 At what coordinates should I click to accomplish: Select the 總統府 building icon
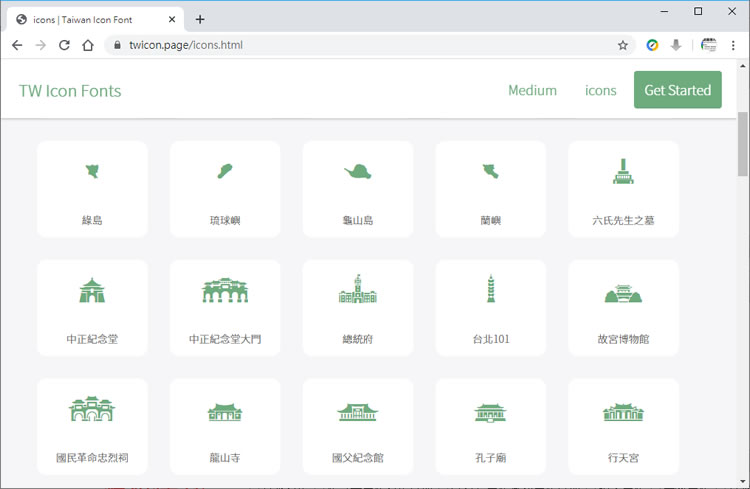(358, 291)
